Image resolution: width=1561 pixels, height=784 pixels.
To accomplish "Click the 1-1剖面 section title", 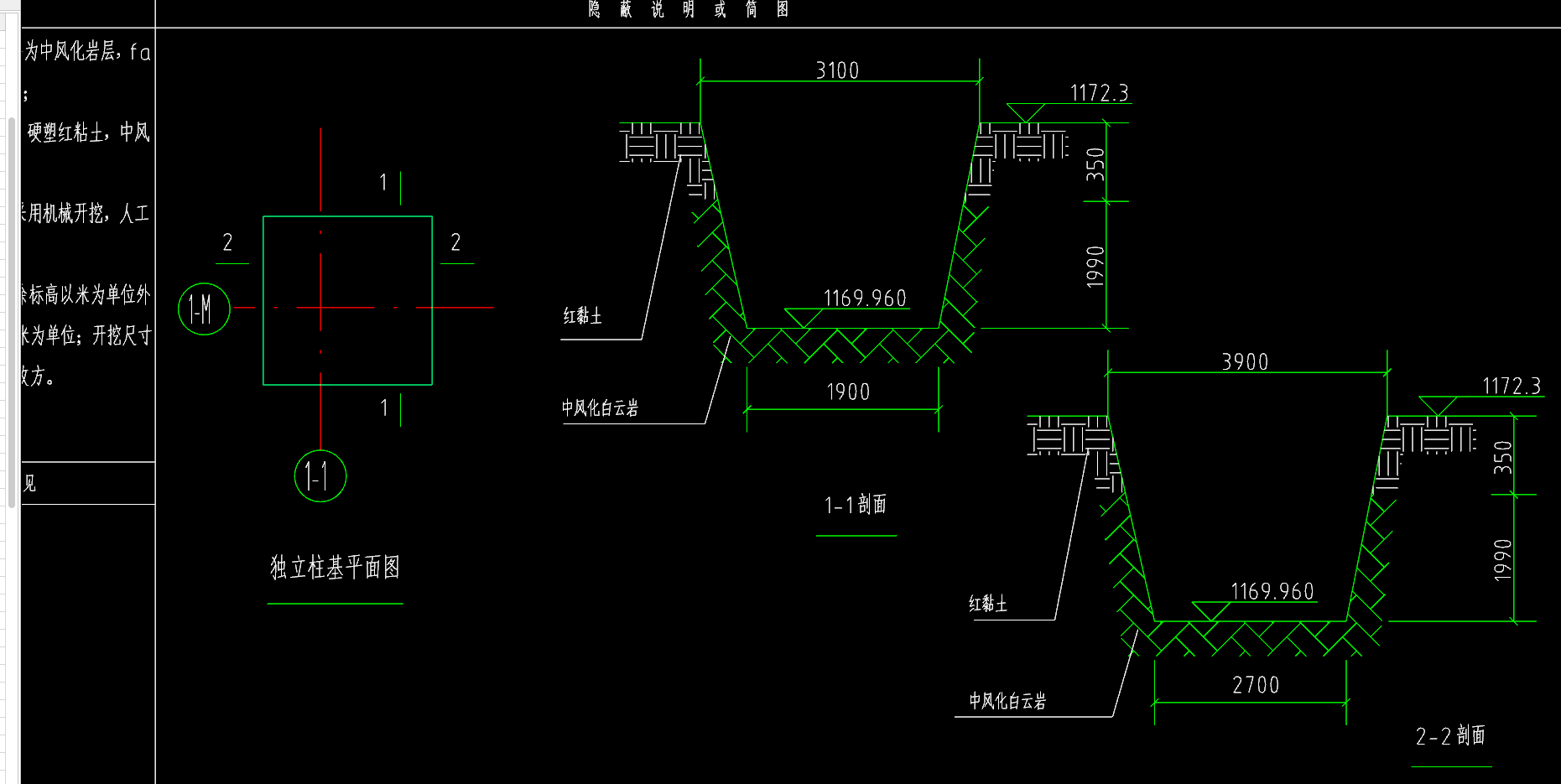I will tap(856, 505).
